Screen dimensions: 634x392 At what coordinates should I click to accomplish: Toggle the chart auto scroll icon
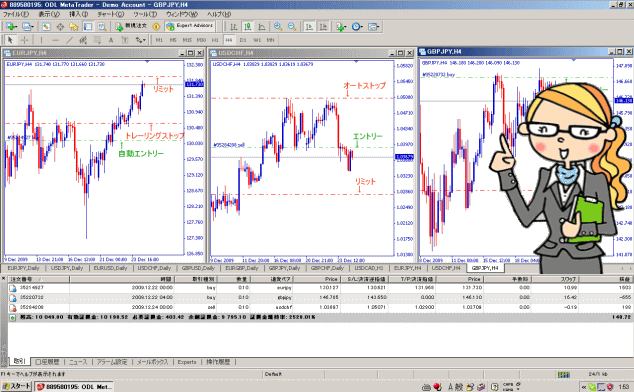coord(309,27)
